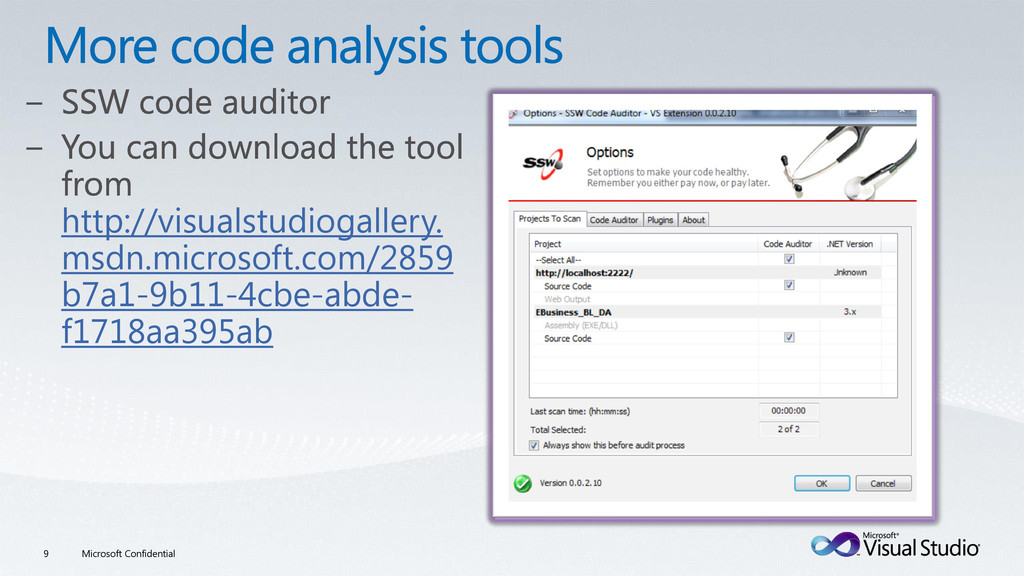Screen dimensions: 1024x576
Task: Click the Options heading in dialog
Action: tap(610, 152)
